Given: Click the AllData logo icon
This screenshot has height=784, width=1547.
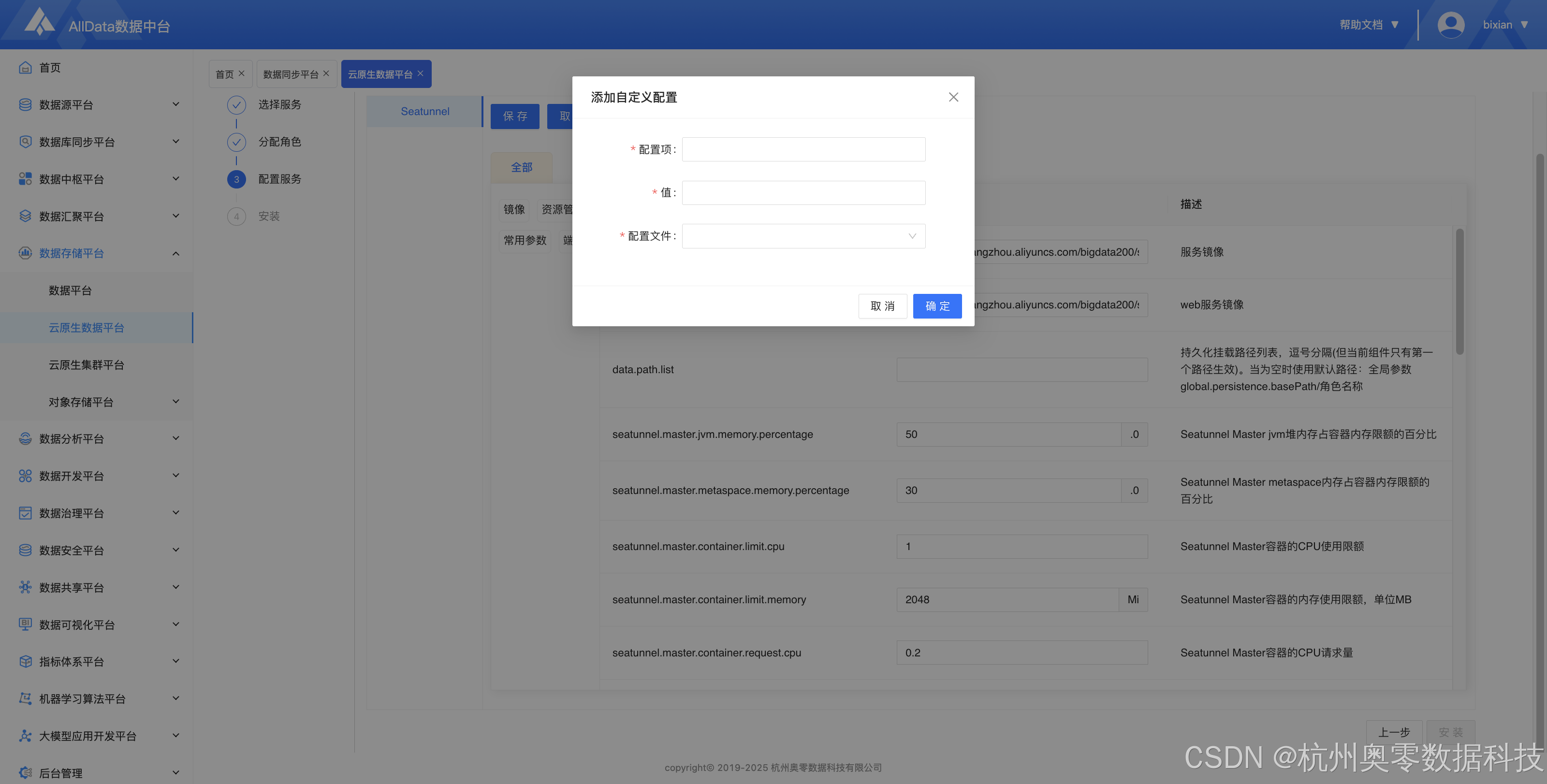Looking at the screenshot, I should [40, 23].
